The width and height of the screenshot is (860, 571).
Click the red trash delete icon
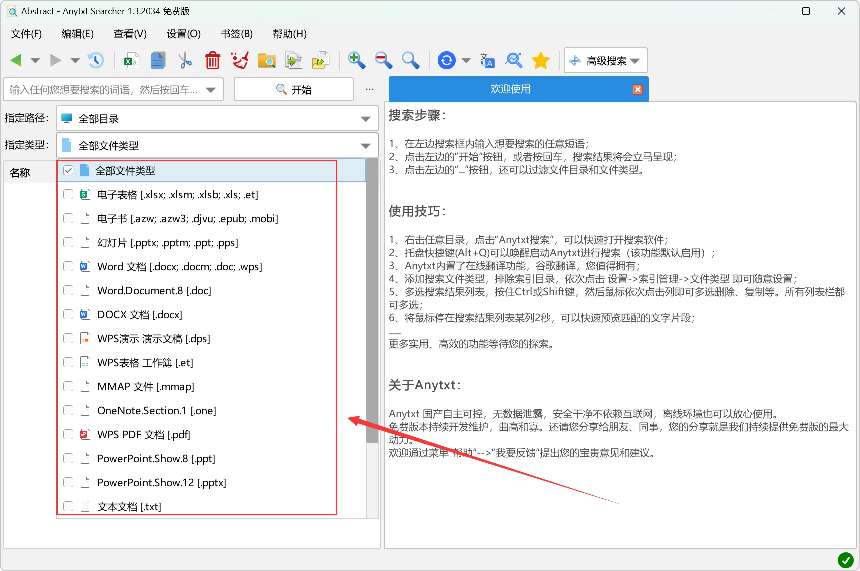[x=212, y=60]
